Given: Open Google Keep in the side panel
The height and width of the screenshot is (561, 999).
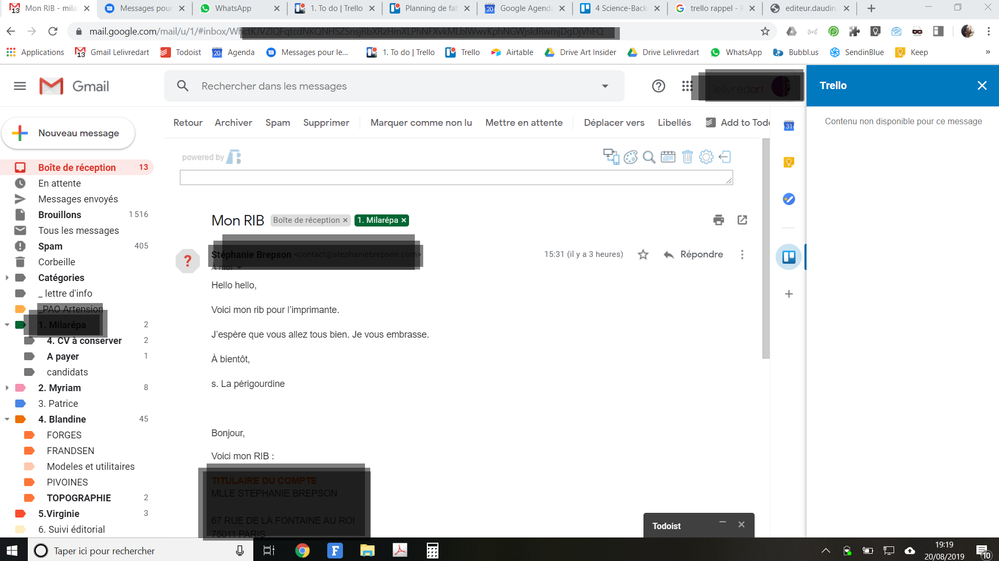Looking at the screenshot, I should (x=789, y=162).
